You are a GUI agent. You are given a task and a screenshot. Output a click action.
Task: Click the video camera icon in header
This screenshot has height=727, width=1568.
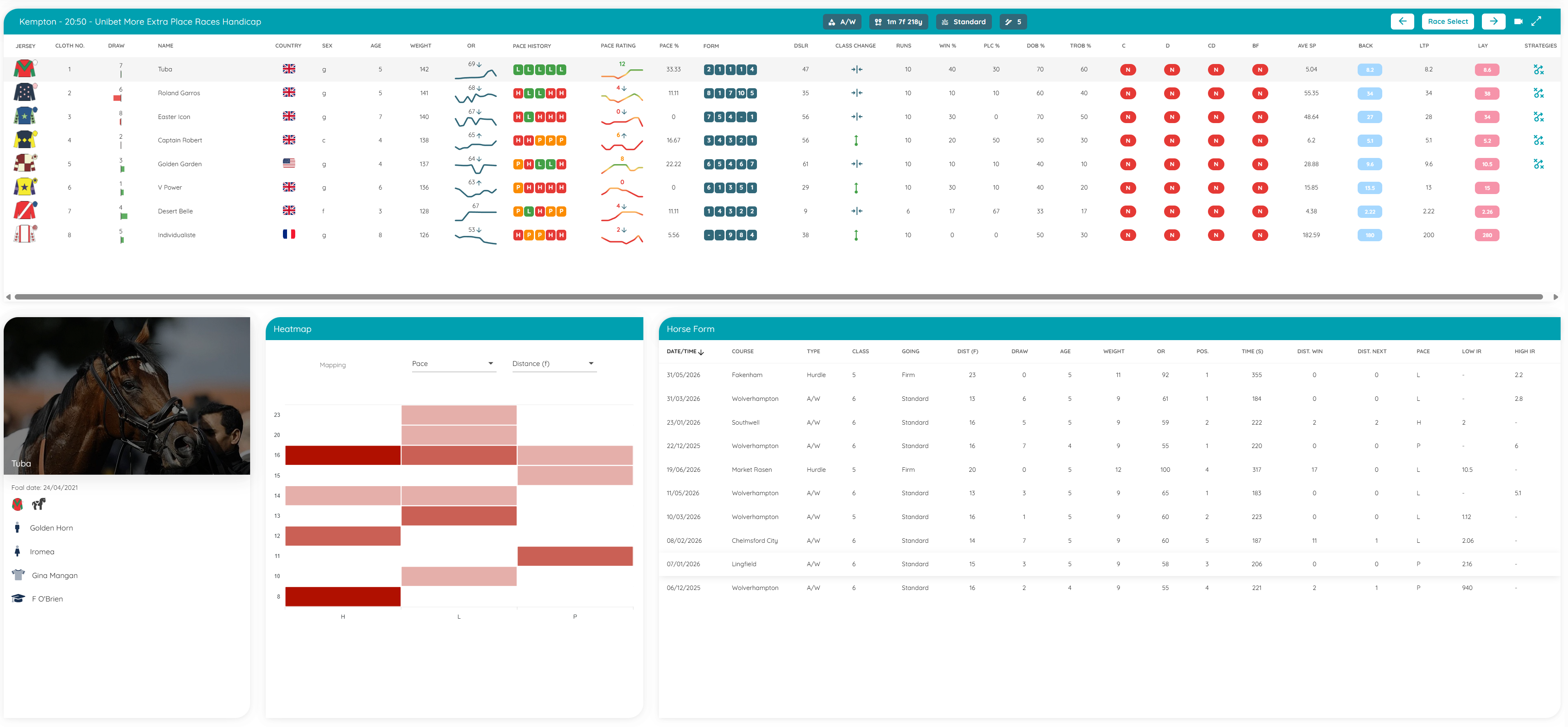click(1518, 21)
